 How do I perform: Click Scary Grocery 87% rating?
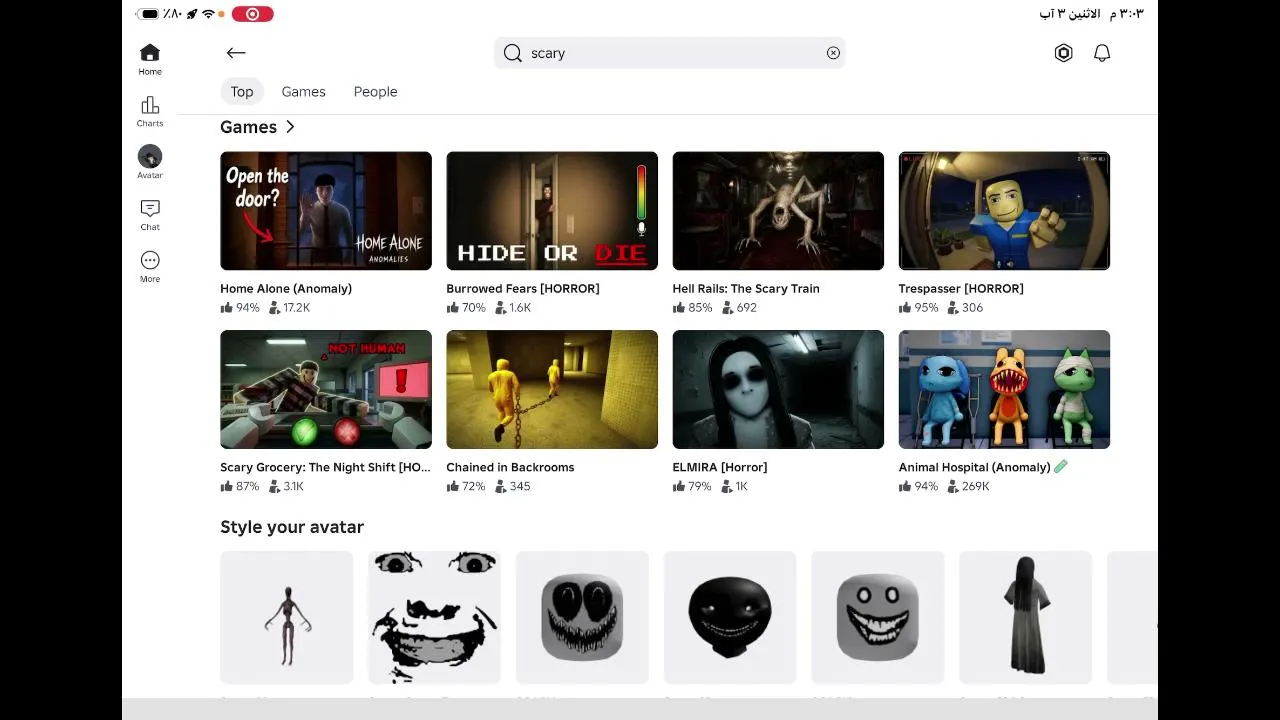(x=240, y=487)
